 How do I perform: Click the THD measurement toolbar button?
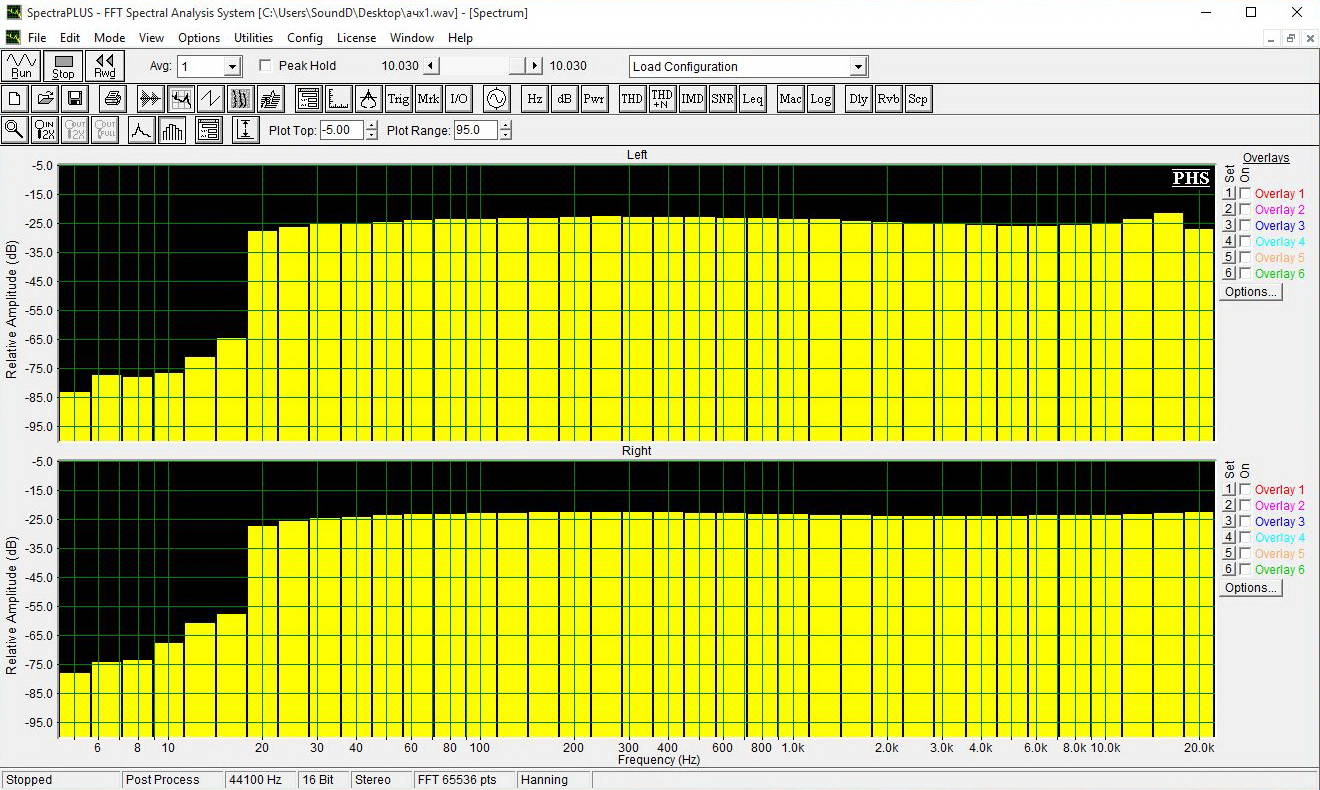coord(632,98)
